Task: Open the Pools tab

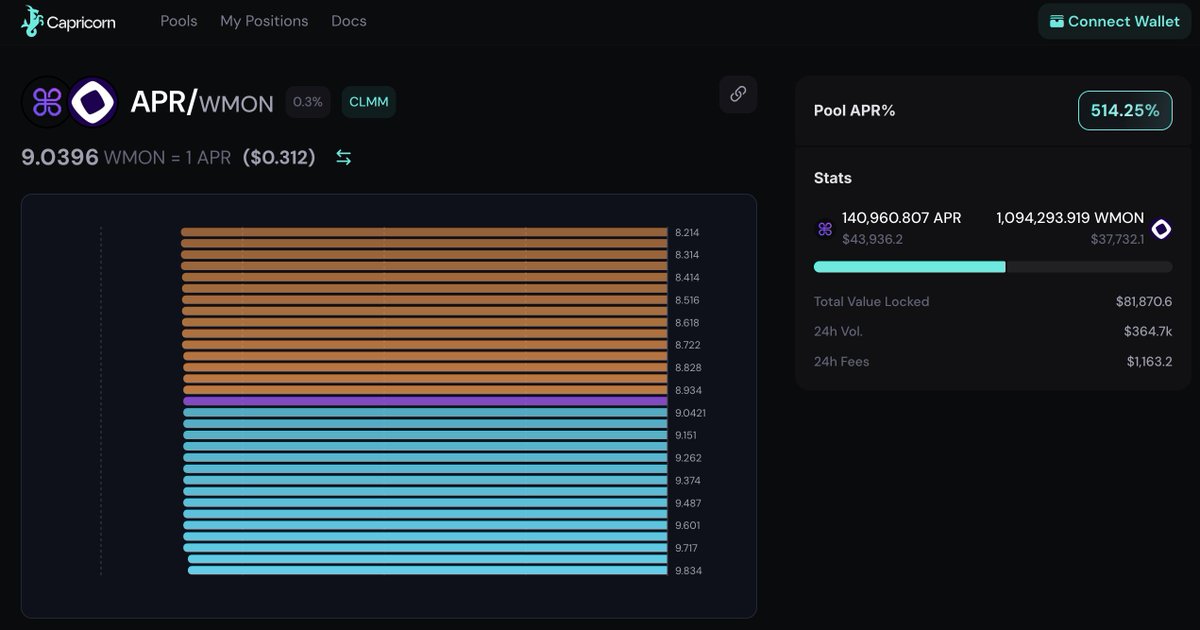Action: pos(179,21)
